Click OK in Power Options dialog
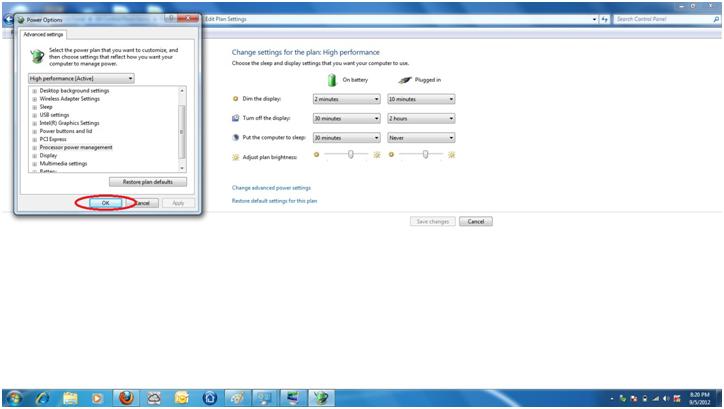The height and width of the screenshot is (409, 724). click(x=105, y=203)
